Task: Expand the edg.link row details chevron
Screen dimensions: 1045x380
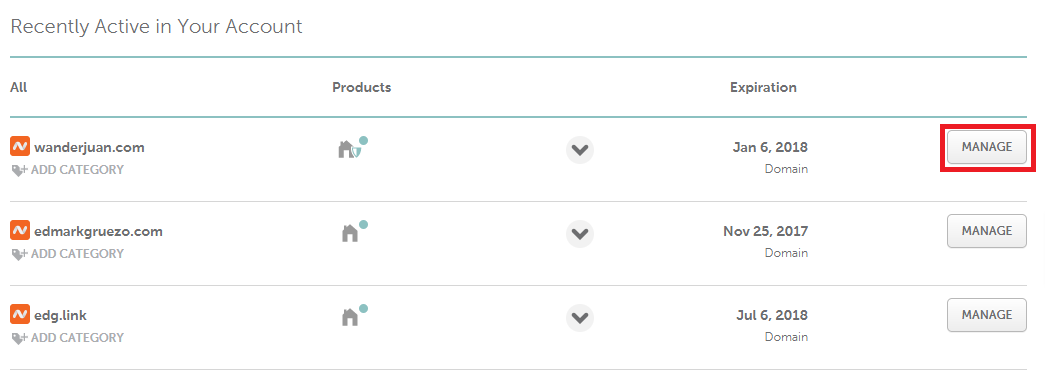Action: pyautogui.click(x=580, y=317)
